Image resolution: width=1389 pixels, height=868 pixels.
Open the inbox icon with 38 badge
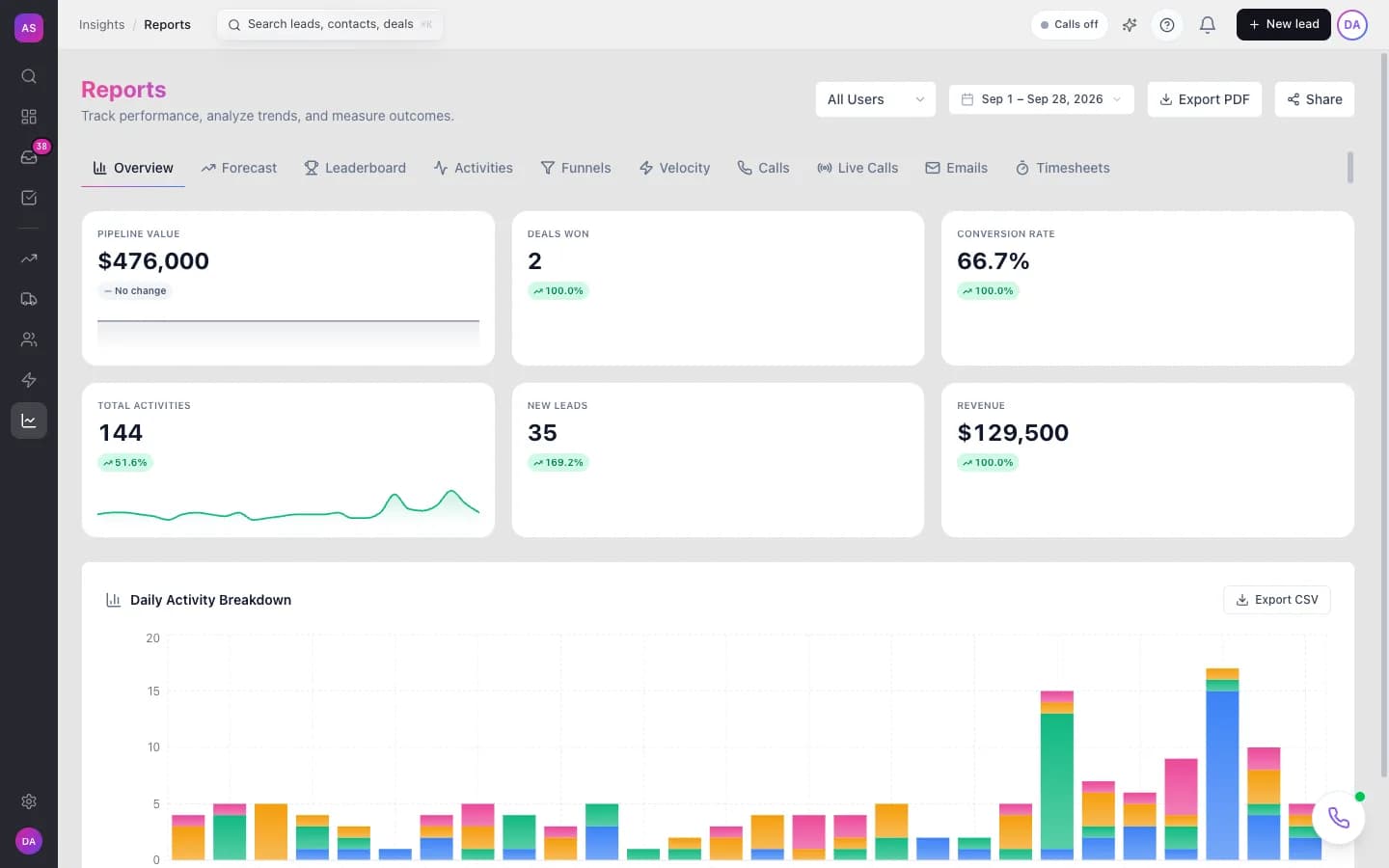(x=29, y=157)
